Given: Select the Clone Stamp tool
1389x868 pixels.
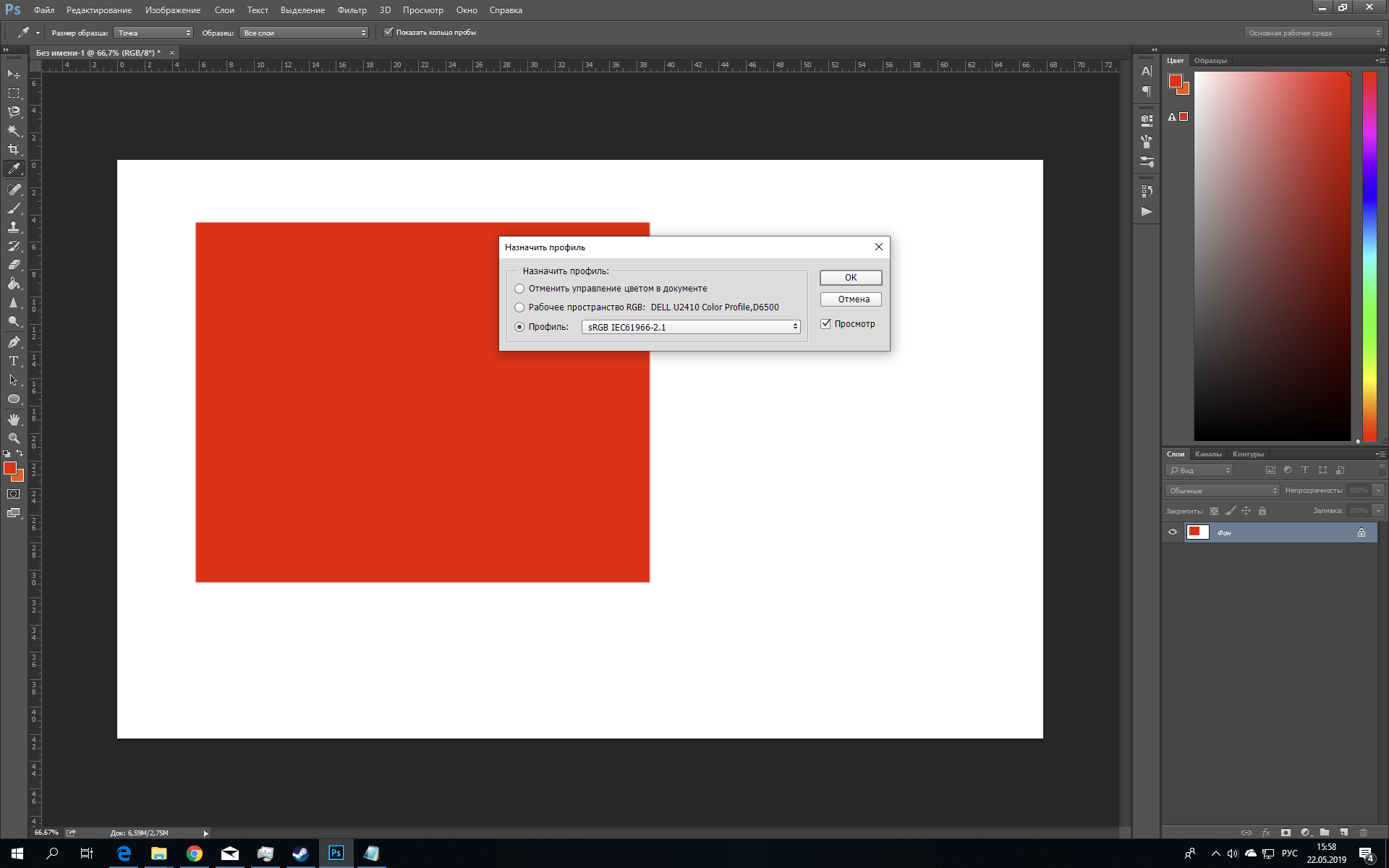Looking at the screenshot, I should coord(14,227).
